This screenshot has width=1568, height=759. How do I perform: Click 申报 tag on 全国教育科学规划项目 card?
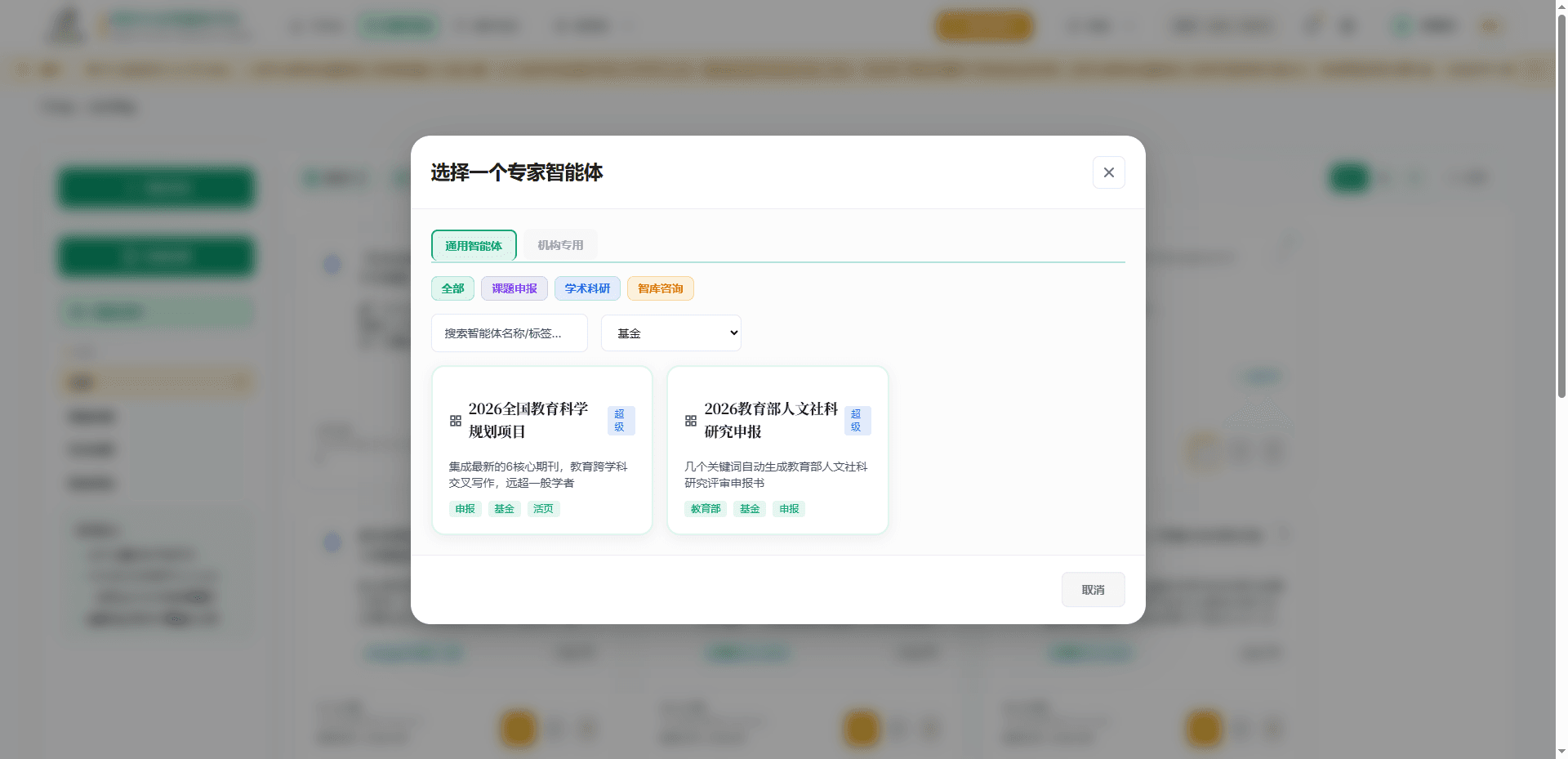click(x=465, y=509)
